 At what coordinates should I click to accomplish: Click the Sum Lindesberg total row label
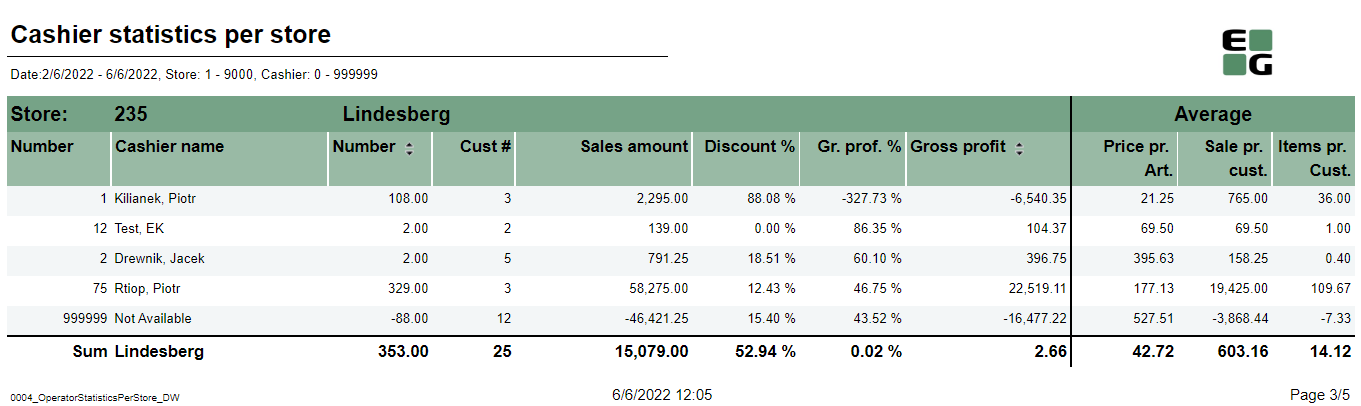click(x=138, y=352)
